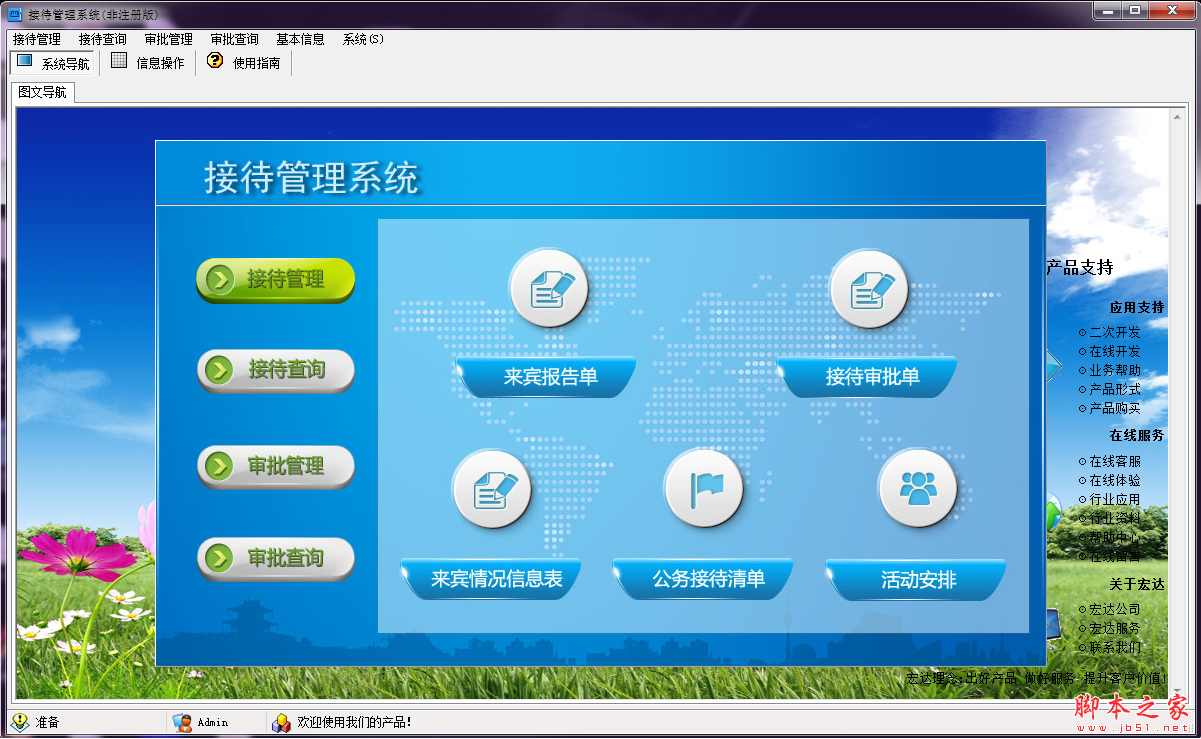Click the 公务接待清单 flag icon
The width and height of the screenshot is (1201, 739).
pos(703,488)
